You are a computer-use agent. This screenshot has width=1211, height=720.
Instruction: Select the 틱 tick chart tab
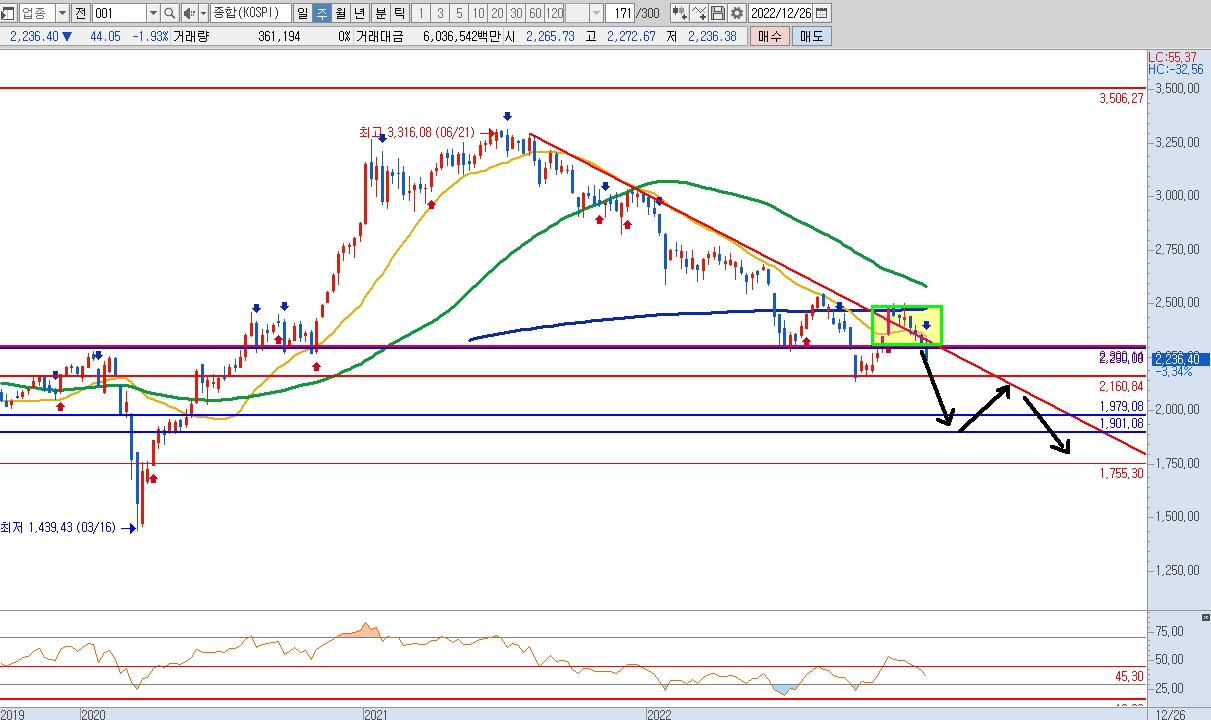[x=399, y=13]
